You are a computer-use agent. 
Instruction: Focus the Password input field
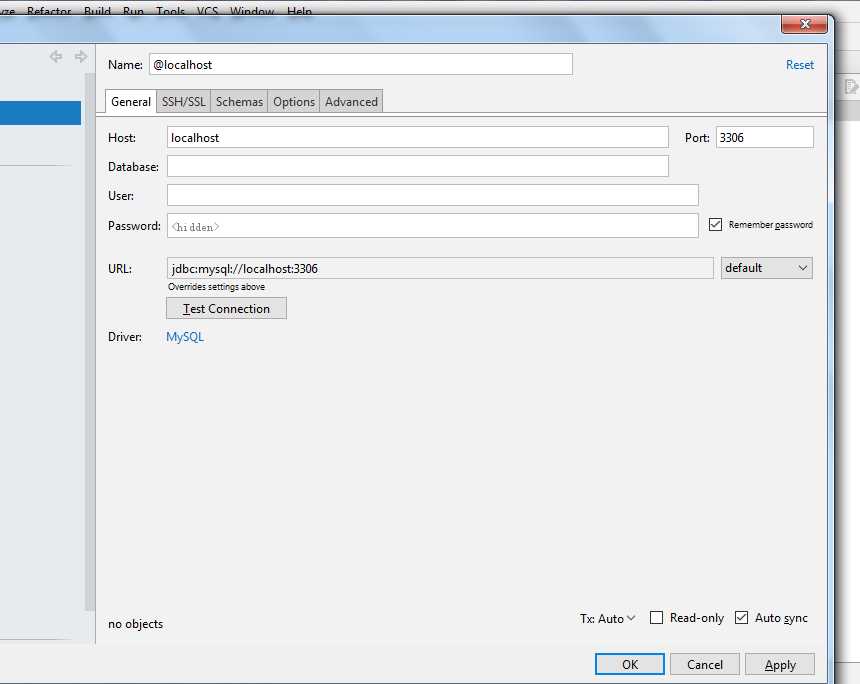click(433, 225)
